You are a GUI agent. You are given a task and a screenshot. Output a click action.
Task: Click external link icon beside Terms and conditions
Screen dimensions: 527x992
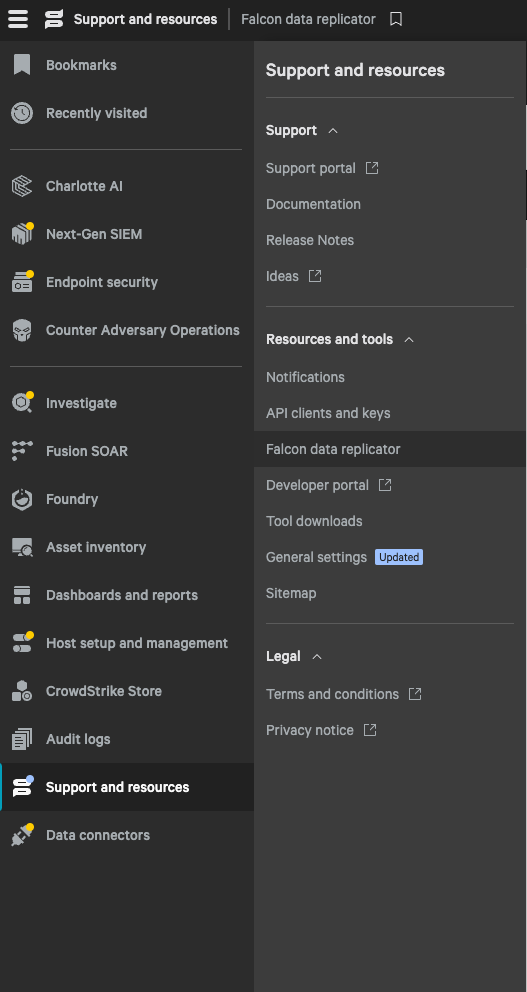click(x=415, y=694)
